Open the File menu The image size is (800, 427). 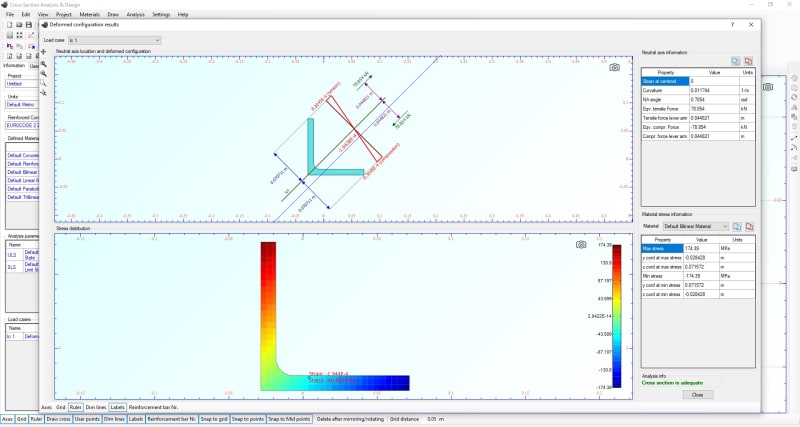(x=10, y=14)
